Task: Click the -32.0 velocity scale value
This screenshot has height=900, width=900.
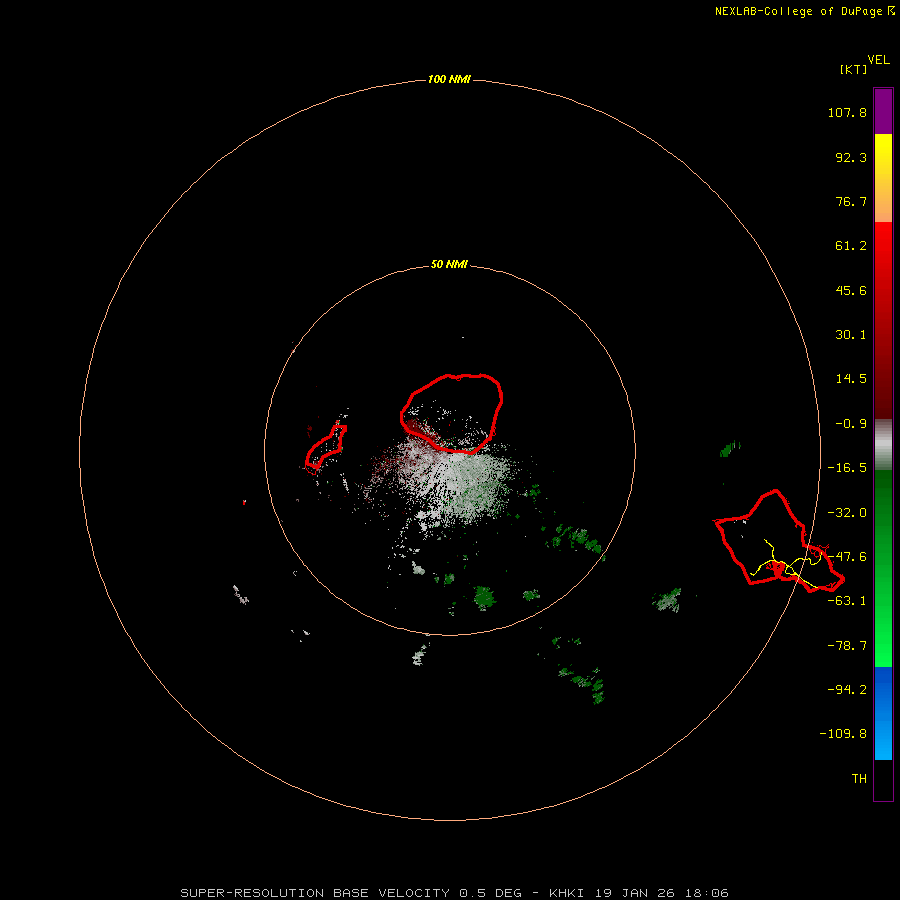Action: [x=847, y=513]
